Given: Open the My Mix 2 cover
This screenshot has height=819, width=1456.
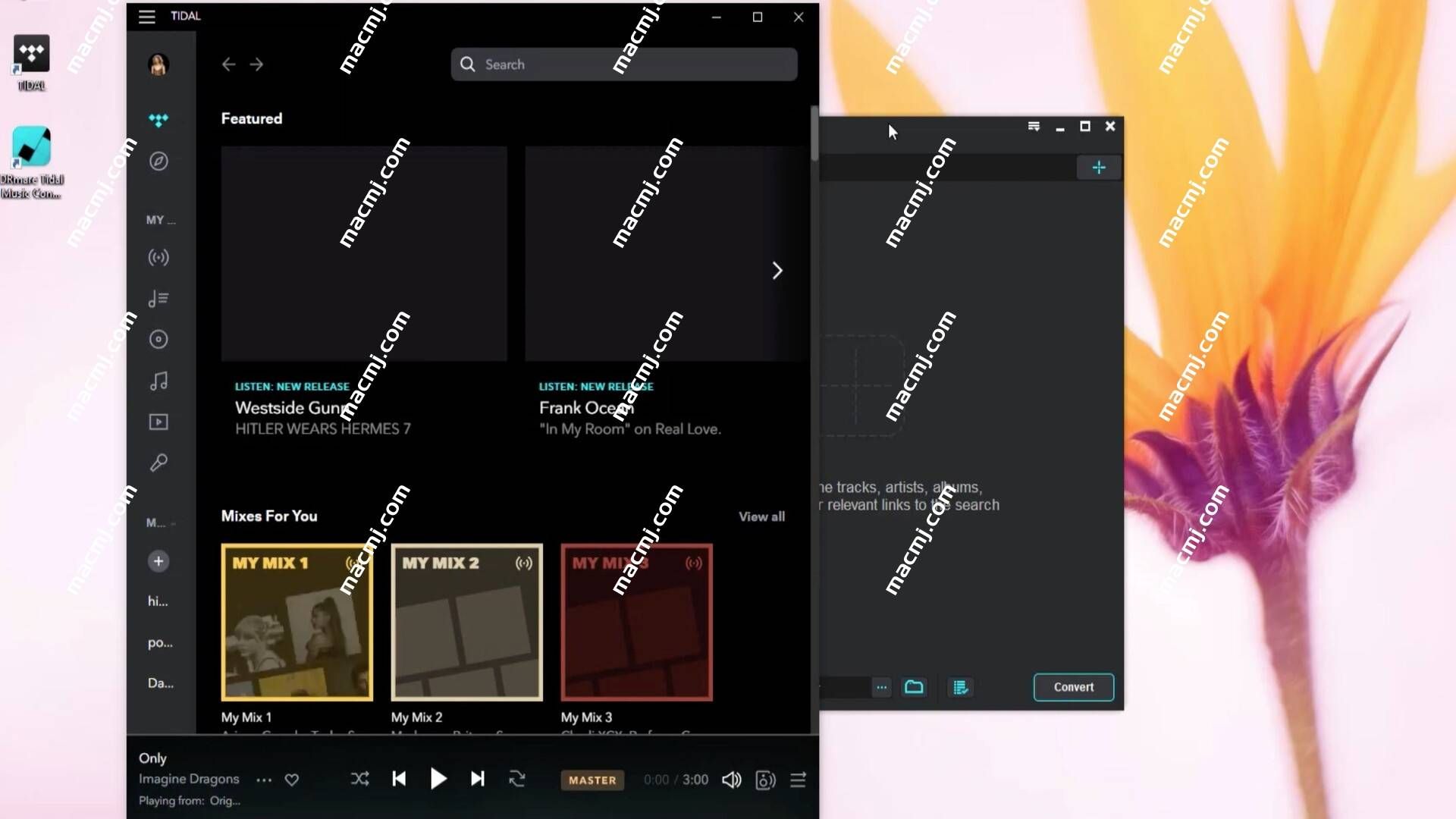Looking at the screenshot, I should pyautogui.click(x=467, y=622).
